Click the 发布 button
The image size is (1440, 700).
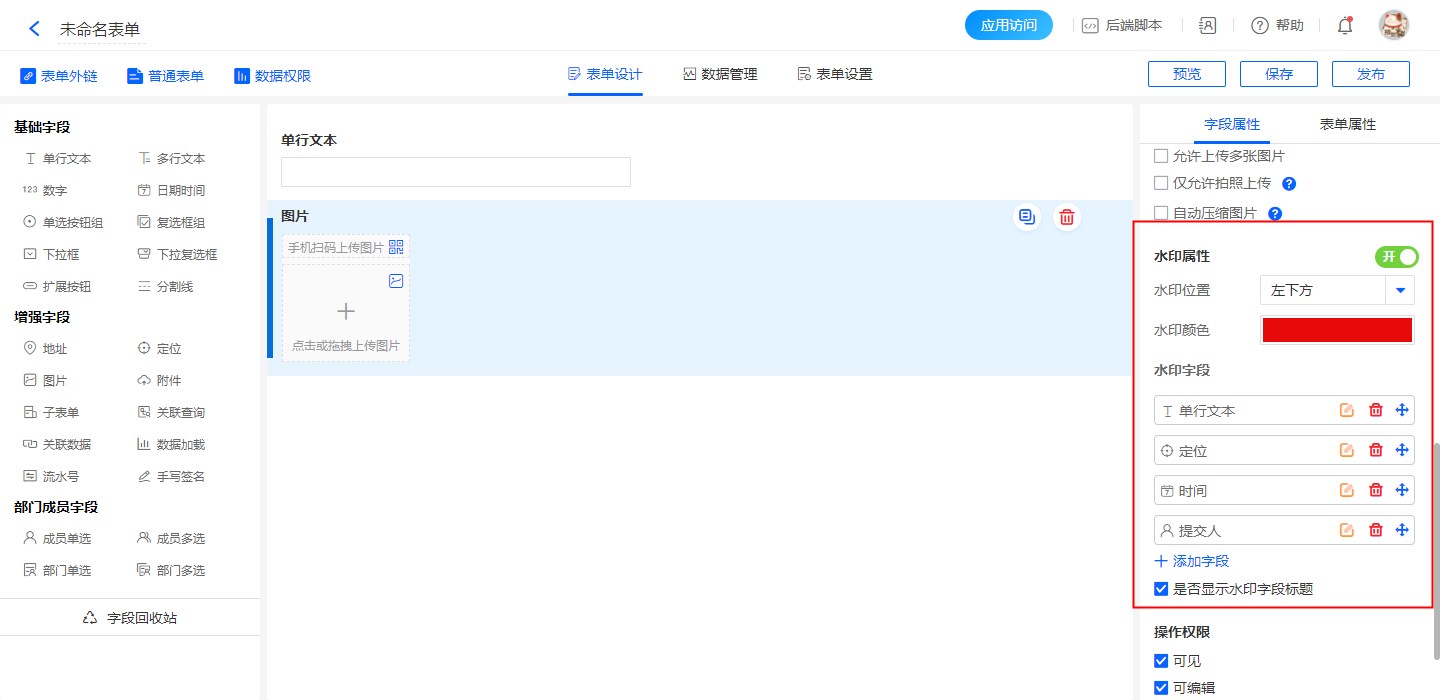coord(1371,74)
